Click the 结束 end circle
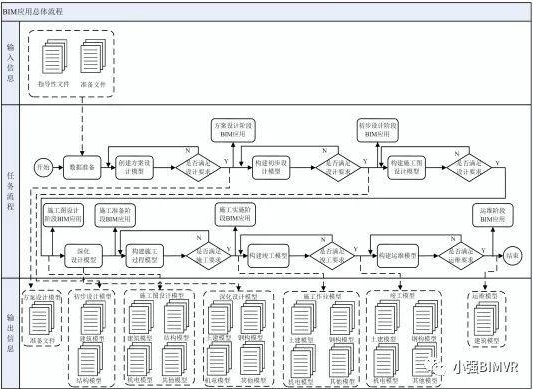This screenshot has width=533, height=389. (x=512, y=256)
